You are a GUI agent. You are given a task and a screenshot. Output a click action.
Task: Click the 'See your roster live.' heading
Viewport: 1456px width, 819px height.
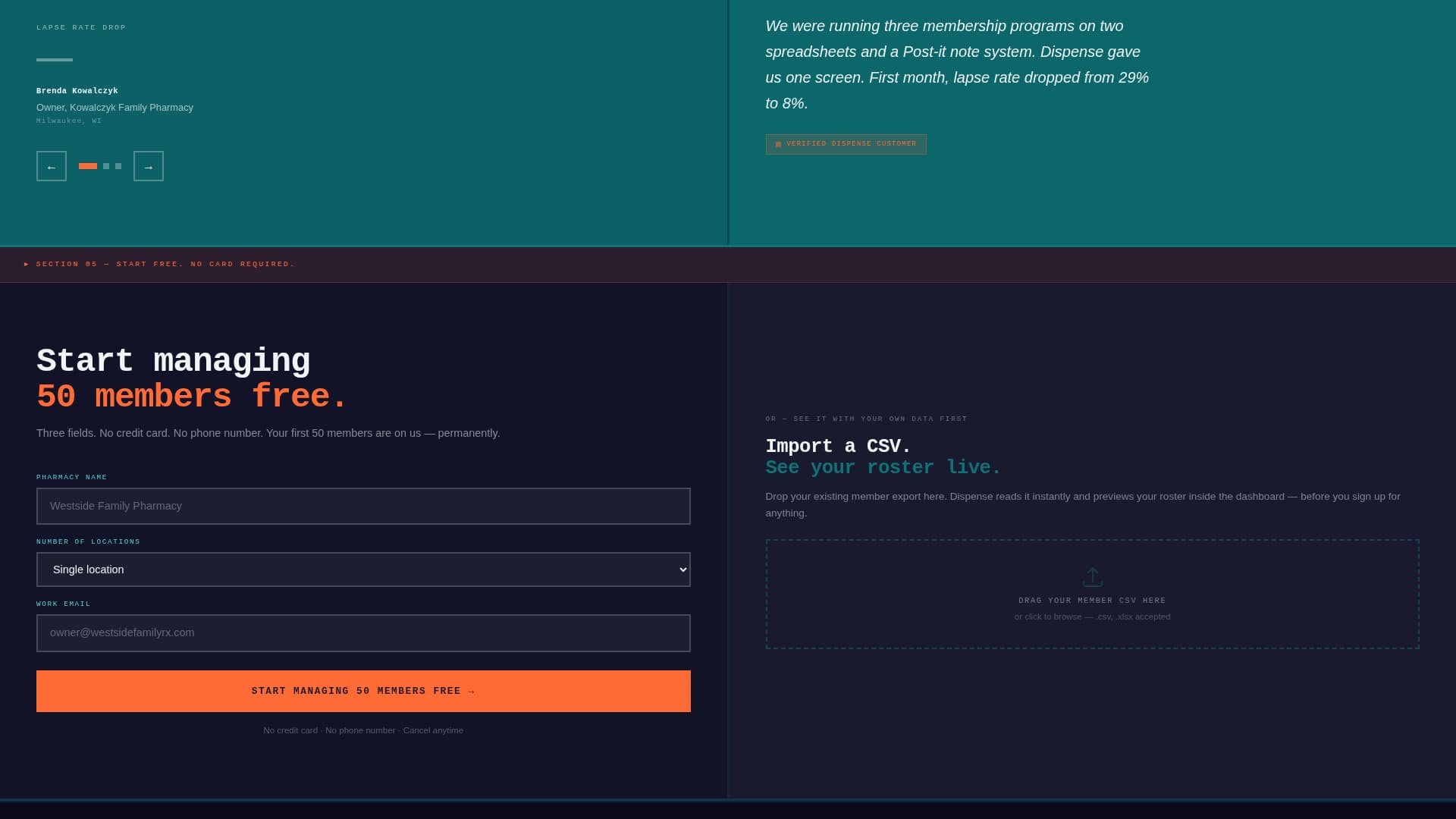coord(883,467)
